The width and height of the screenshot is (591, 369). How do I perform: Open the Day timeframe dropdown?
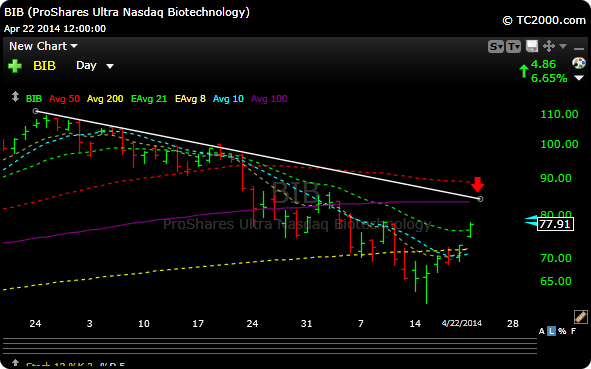95,66
